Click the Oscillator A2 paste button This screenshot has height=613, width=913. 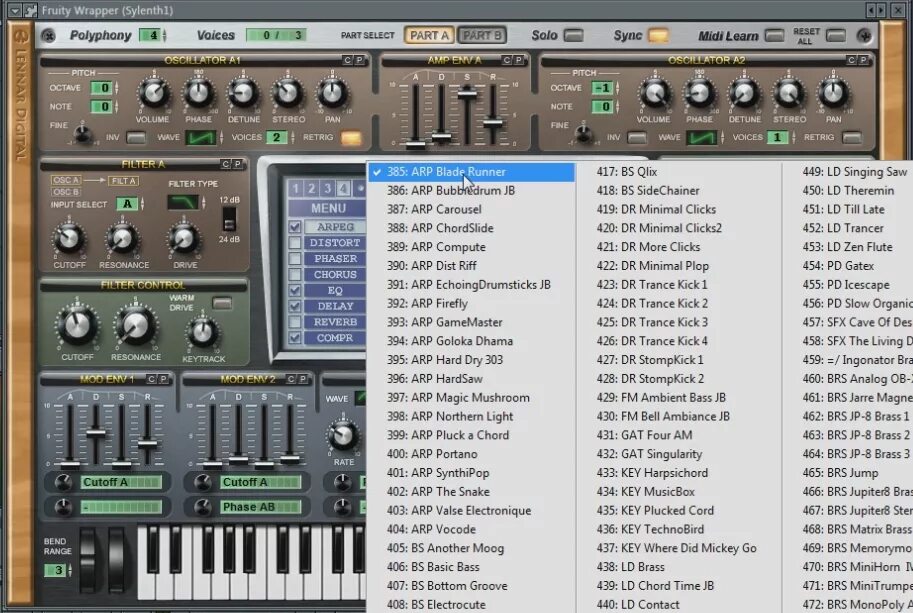[863, 60]
